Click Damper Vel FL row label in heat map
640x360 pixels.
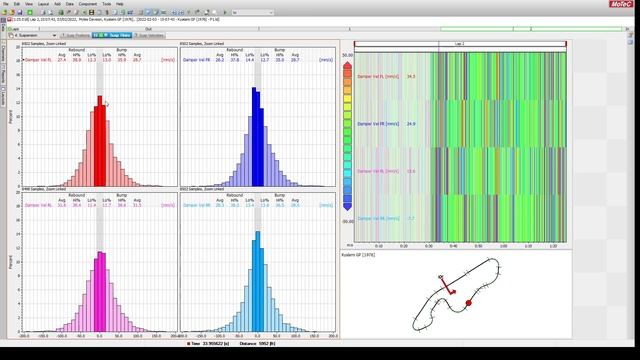point(378,76)
